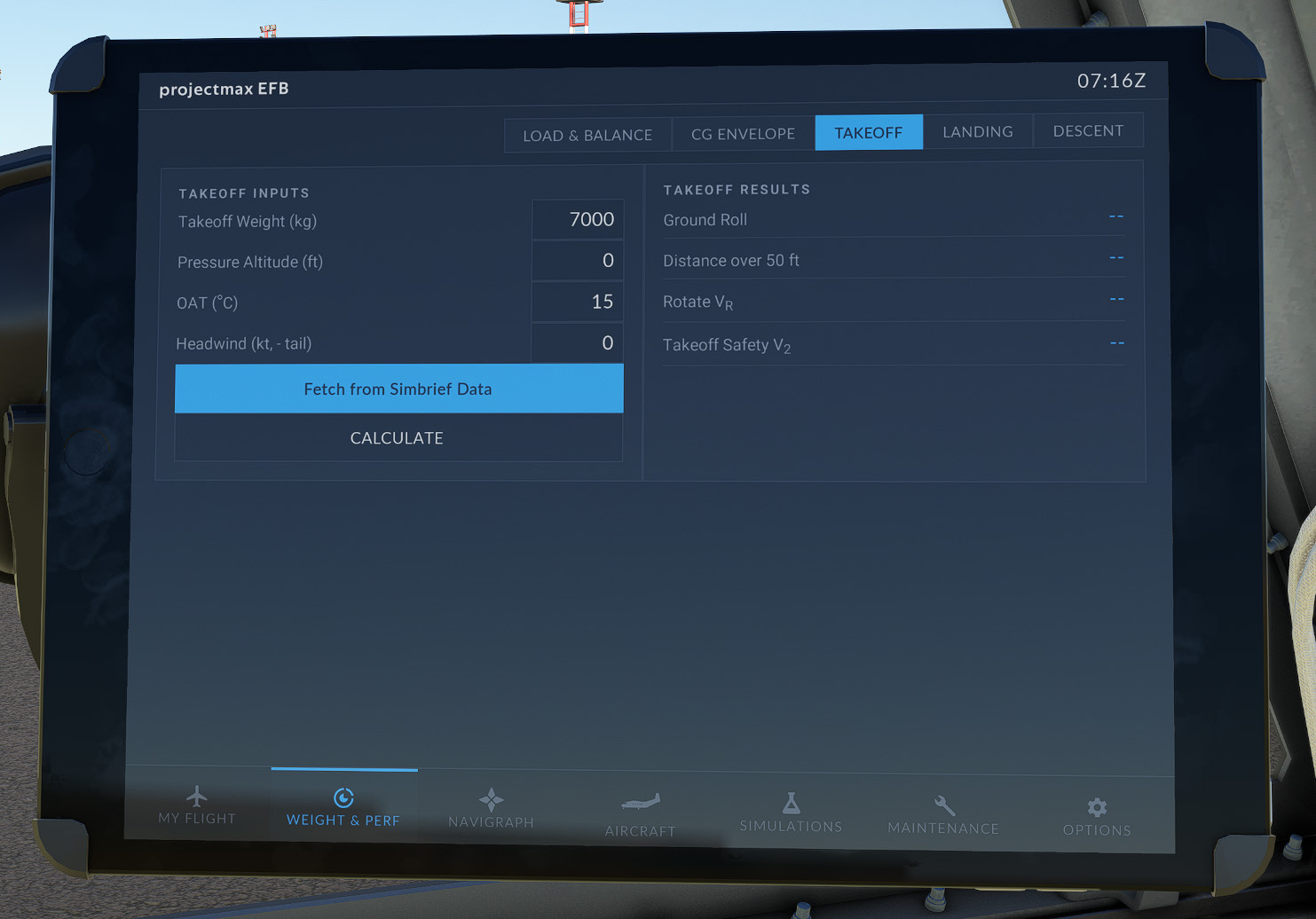Click the Takeoff Results heading

coord(737,190)
